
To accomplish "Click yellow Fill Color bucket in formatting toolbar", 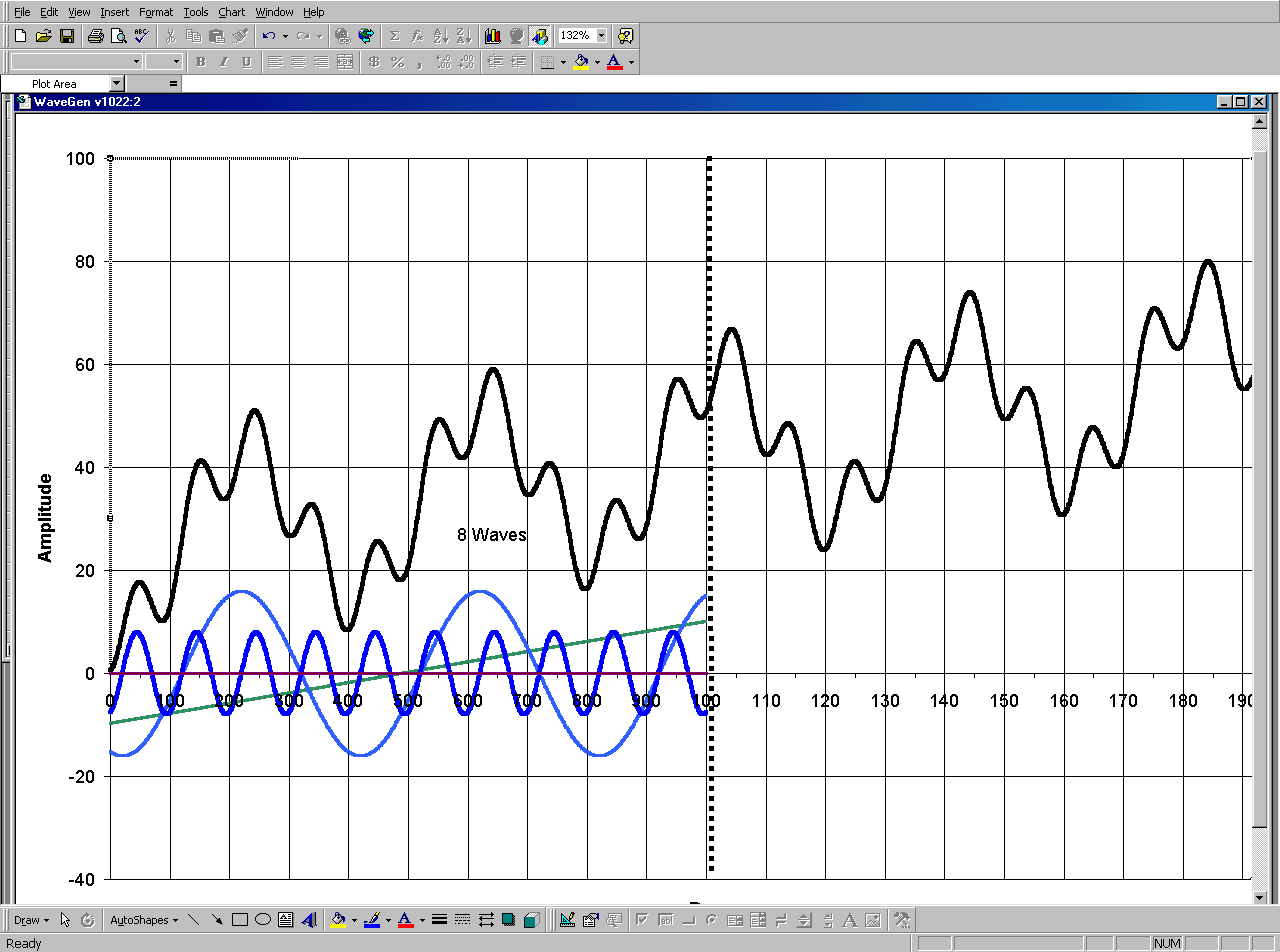I will [x=581, y=62].
